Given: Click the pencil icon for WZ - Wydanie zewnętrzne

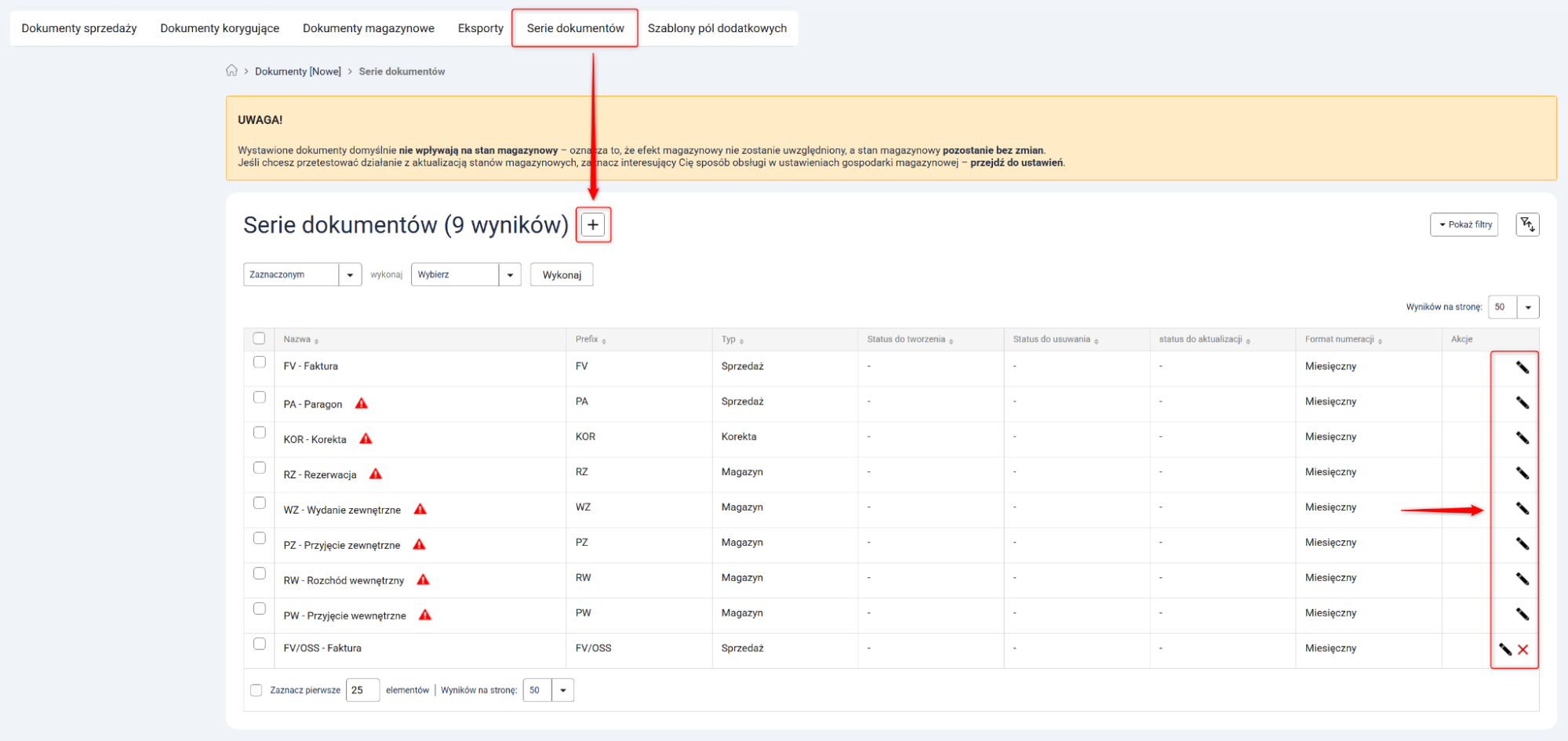Looking at the screenshot, I should (1522, 508).
